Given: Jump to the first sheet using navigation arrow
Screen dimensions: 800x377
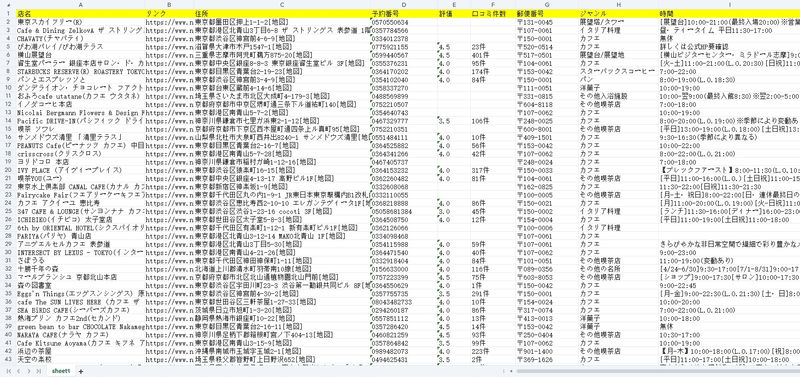Looking at the screenshot, I should tap(10, 371).
